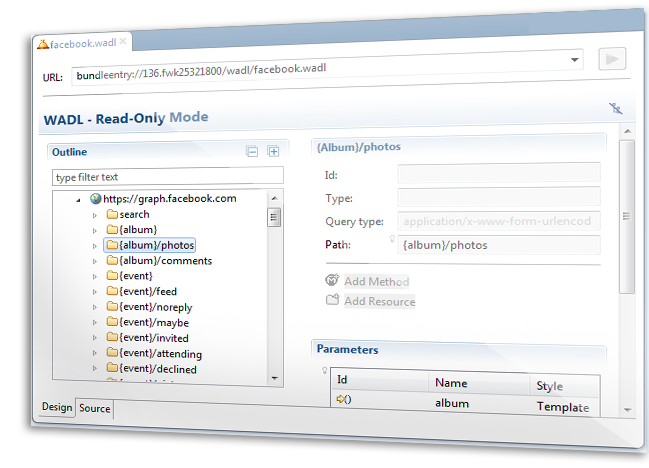Screen dimensions: 649x468
Task: Click the globe icon for graph.facebook.com
Action: pyautogui.click(x=96, y=199)
